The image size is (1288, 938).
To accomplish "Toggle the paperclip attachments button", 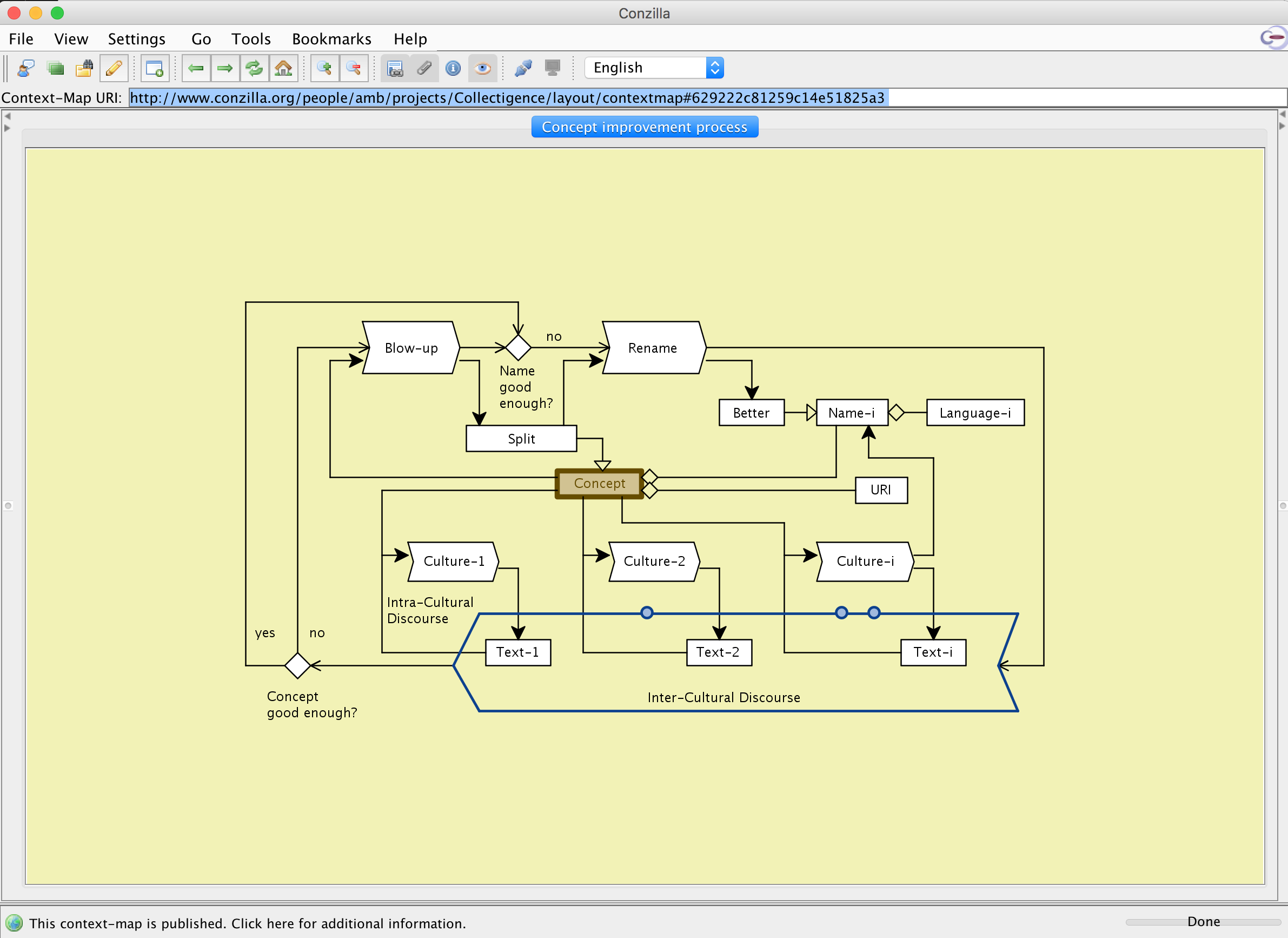I will [424, 68].
